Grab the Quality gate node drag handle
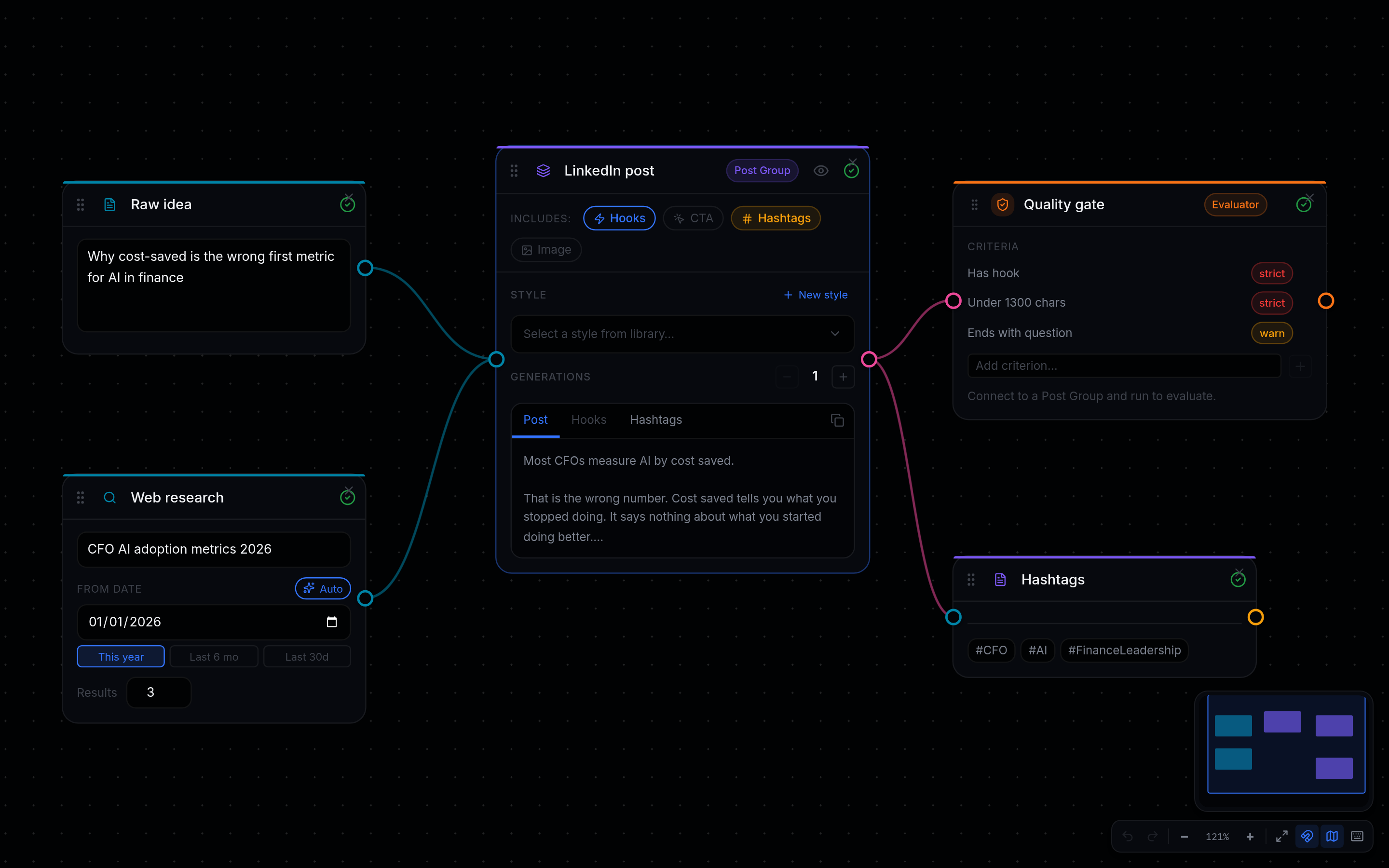This screenshot has width=1389, height=868. tap(974, 204)
